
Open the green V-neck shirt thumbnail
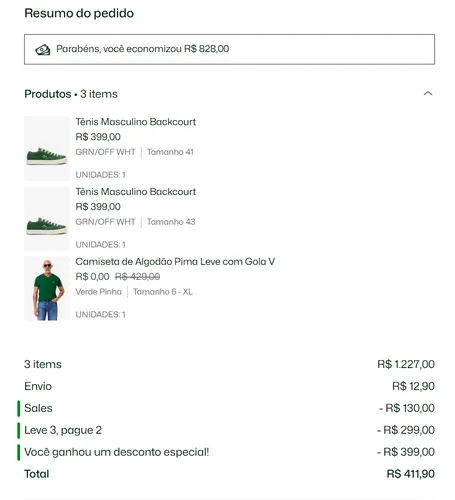click(x=47, y=288)
